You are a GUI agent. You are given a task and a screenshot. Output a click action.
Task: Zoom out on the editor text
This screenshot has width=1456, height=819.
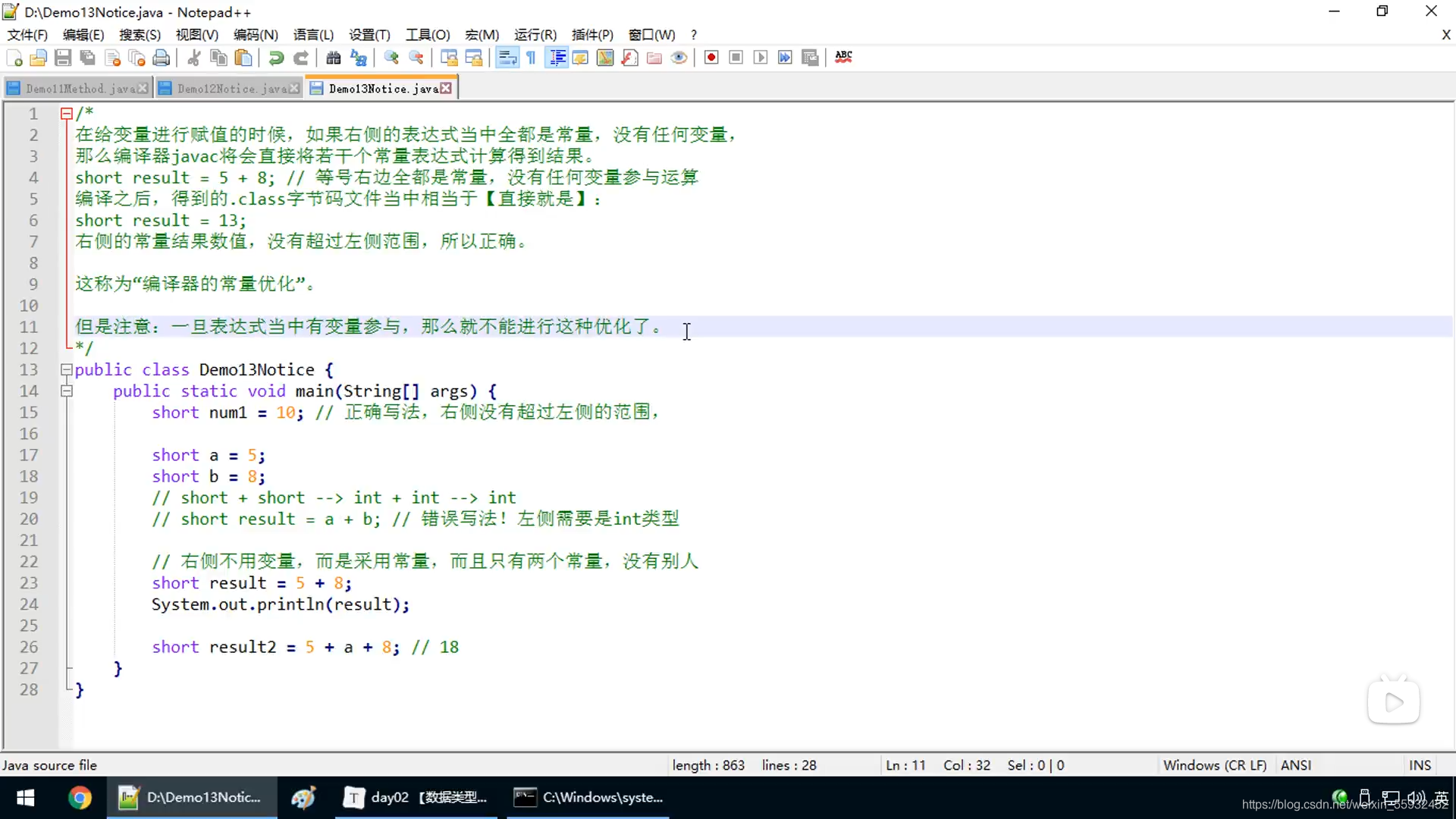click(x=416, y=58)
